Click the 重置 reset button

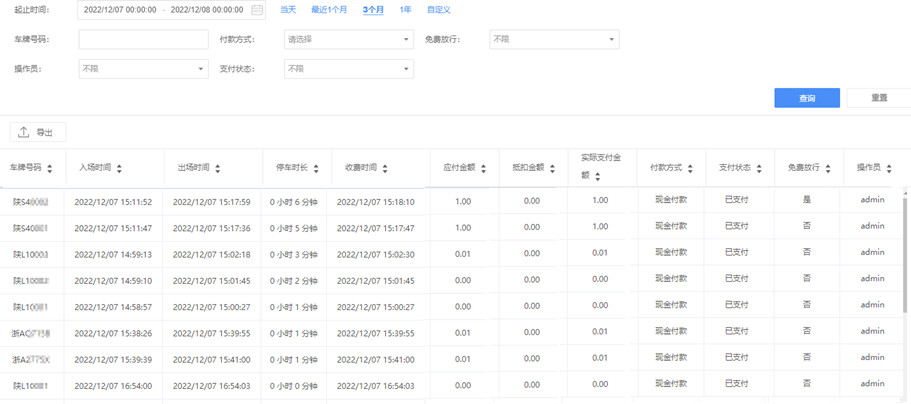point(879,98)
